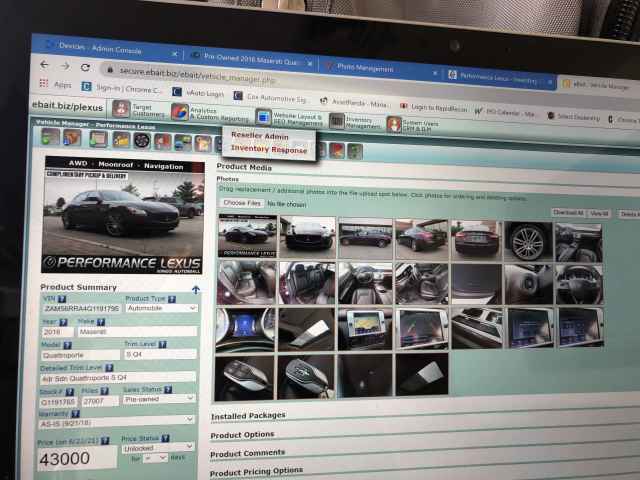Screen dimensions: 640x480
Task: Select the steering wheel photo thumbnail
Action: (x=579, y=284)
